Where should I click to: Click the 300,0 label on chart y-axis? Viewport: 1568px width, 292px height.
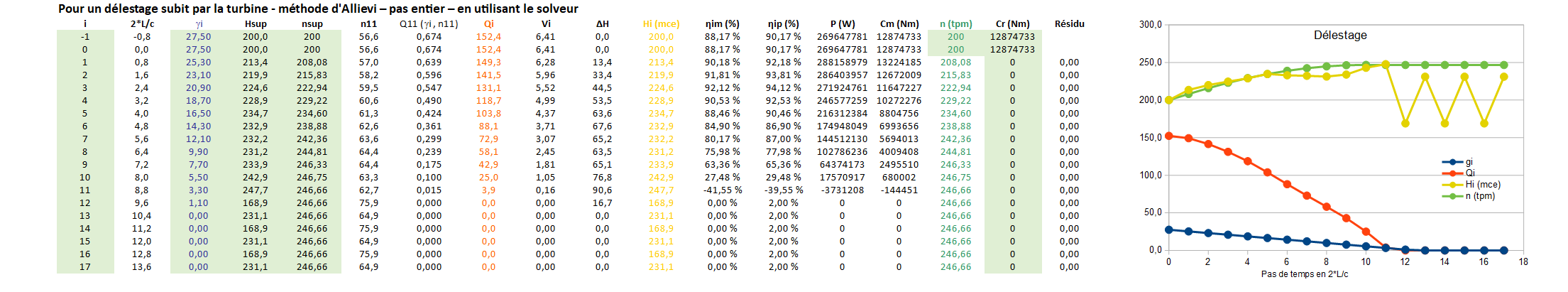[x=1150, y=25]
